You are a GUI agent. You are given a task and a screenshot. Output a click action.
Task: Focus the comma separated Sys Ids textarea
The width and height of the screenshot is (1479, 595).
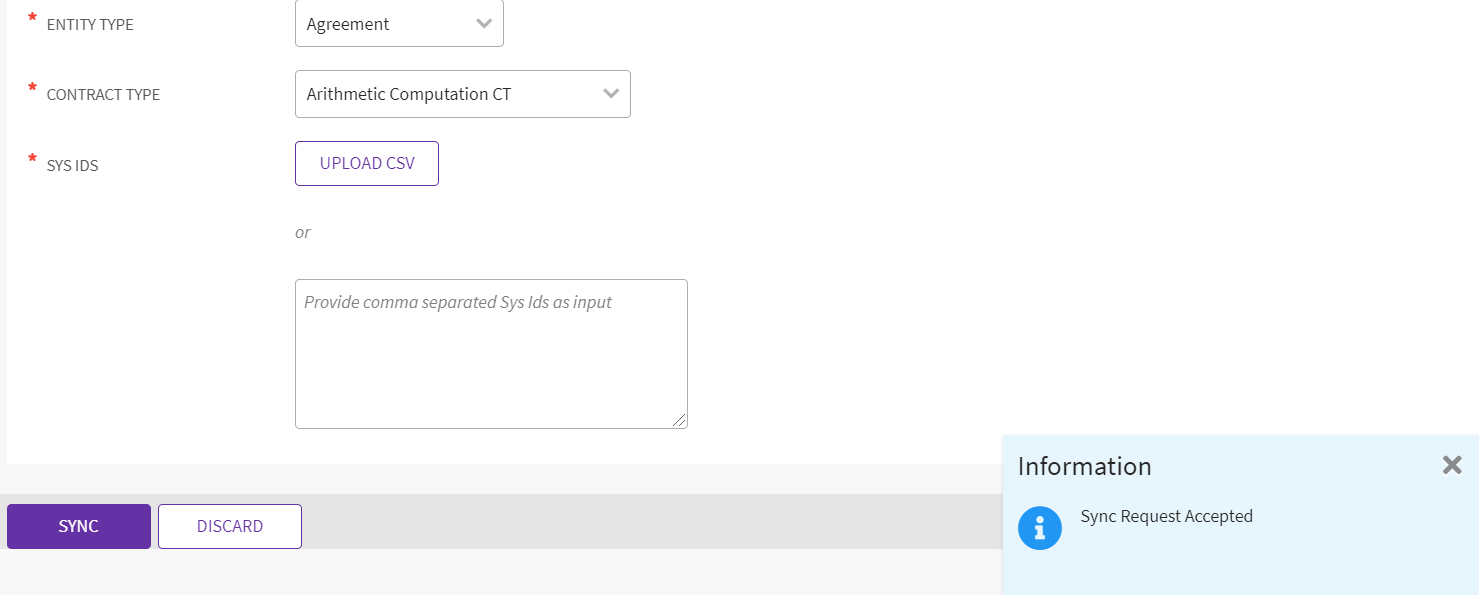point(491,354)
